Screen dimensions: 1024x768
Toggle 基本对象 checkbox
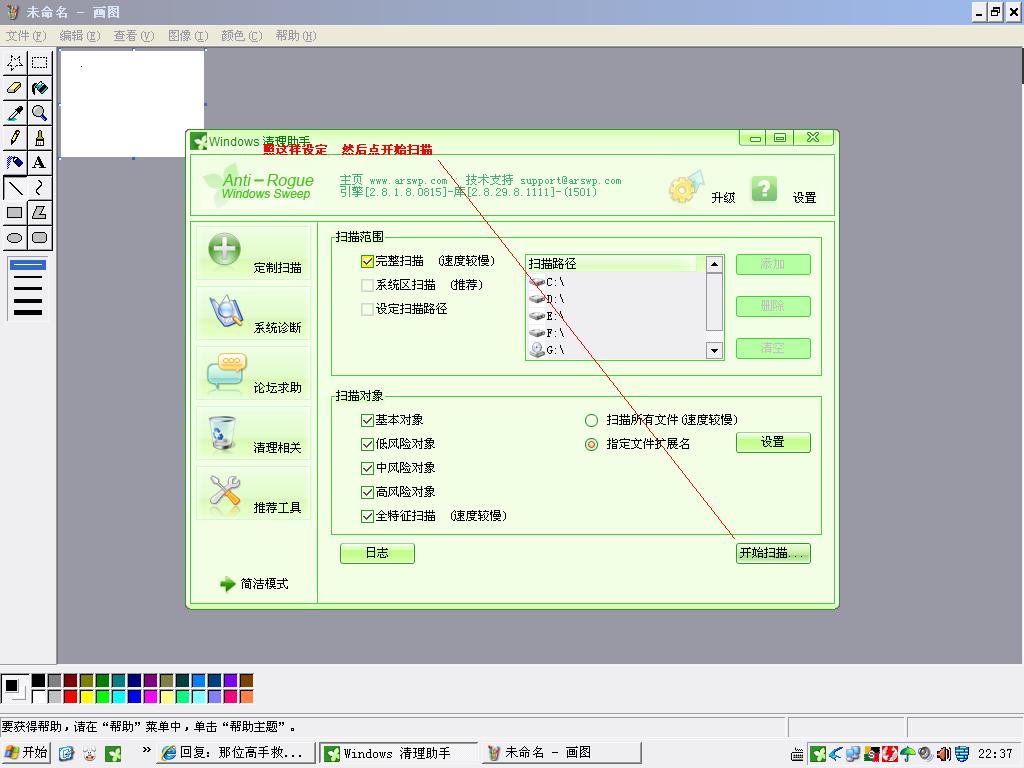(367, 420)
